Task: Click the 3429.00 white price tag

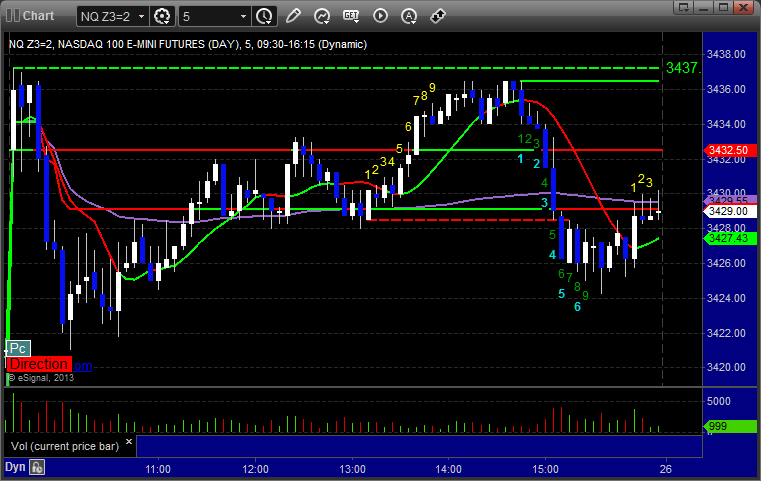Action: [729, 211]
